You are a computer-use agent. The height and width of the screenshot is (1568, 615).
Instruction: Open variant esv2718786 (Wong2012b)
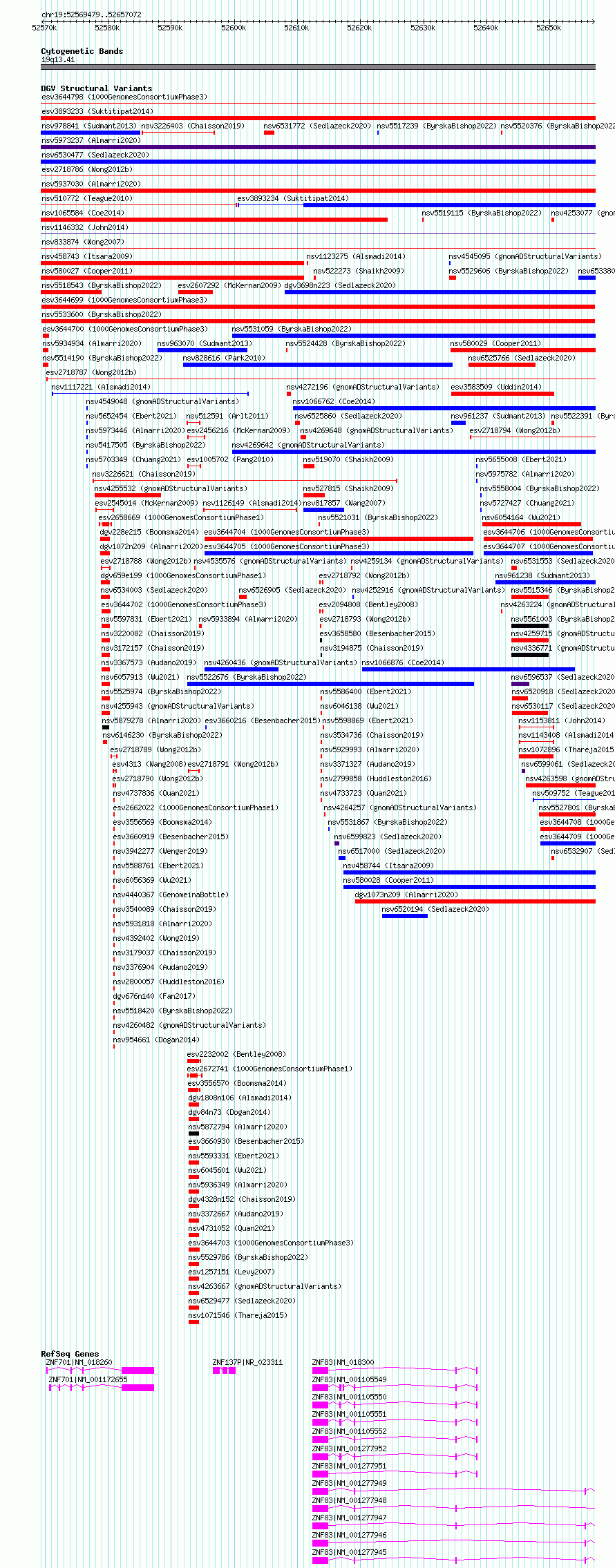(x=86, y=169)
